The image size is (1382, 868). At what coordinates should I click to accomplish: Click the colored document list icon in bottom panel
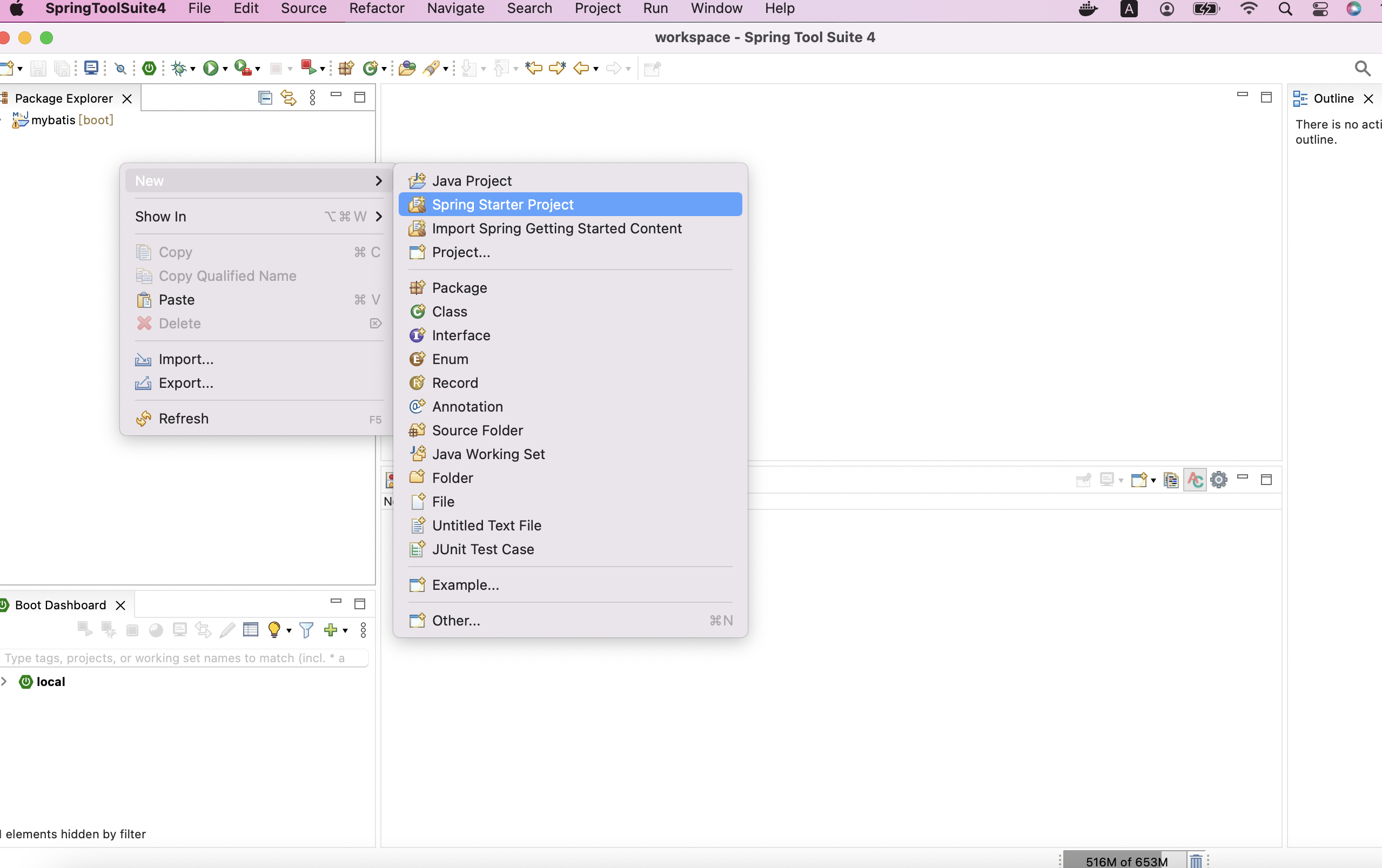point(1171,480)
